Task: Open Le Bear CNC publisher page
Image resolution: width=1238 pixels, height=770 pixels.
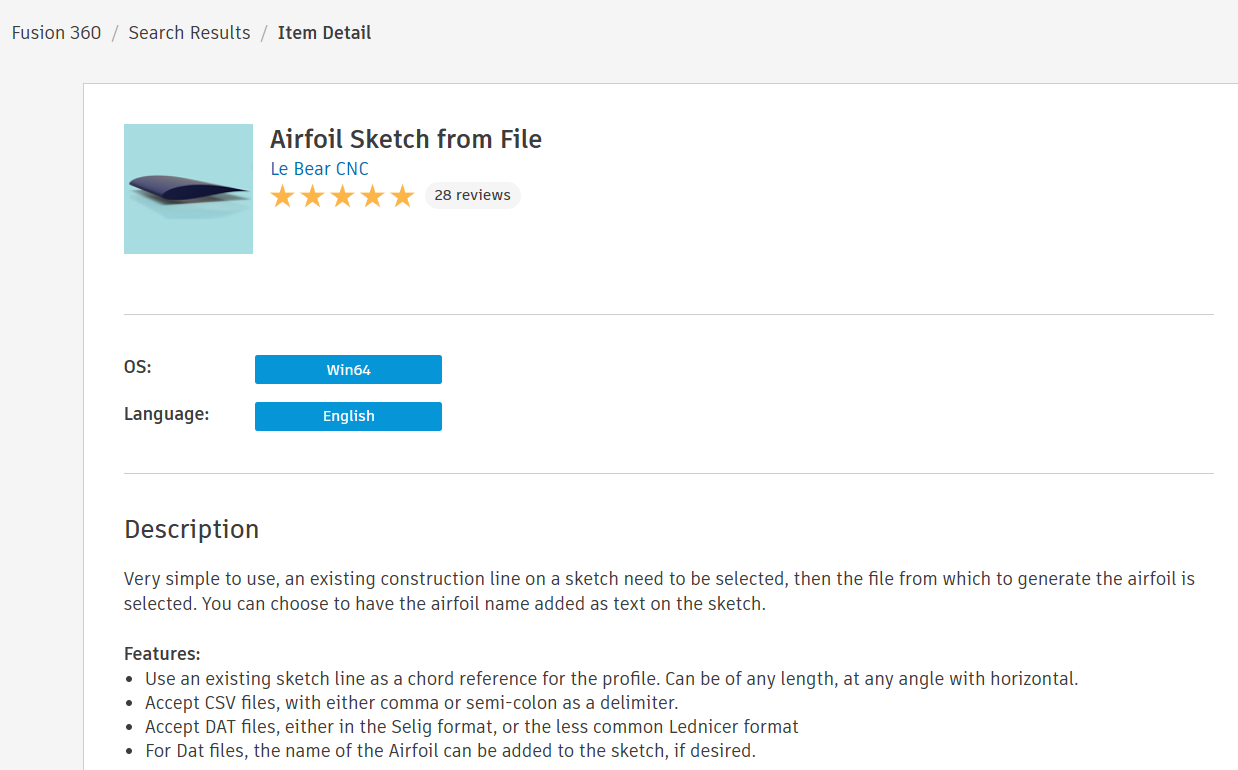Action: coord(319,169)
